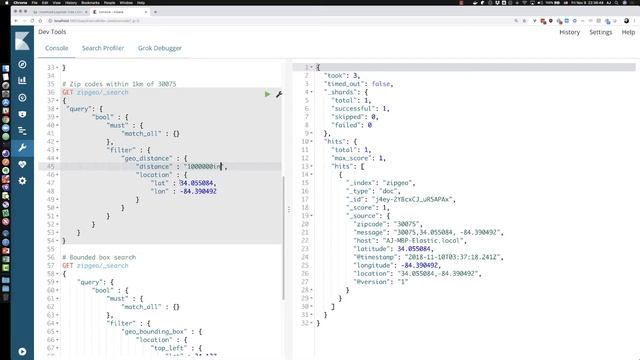Collapse the _source block at response line 19
The height and width of the screenshot is (360, 640).
(311, 216)
